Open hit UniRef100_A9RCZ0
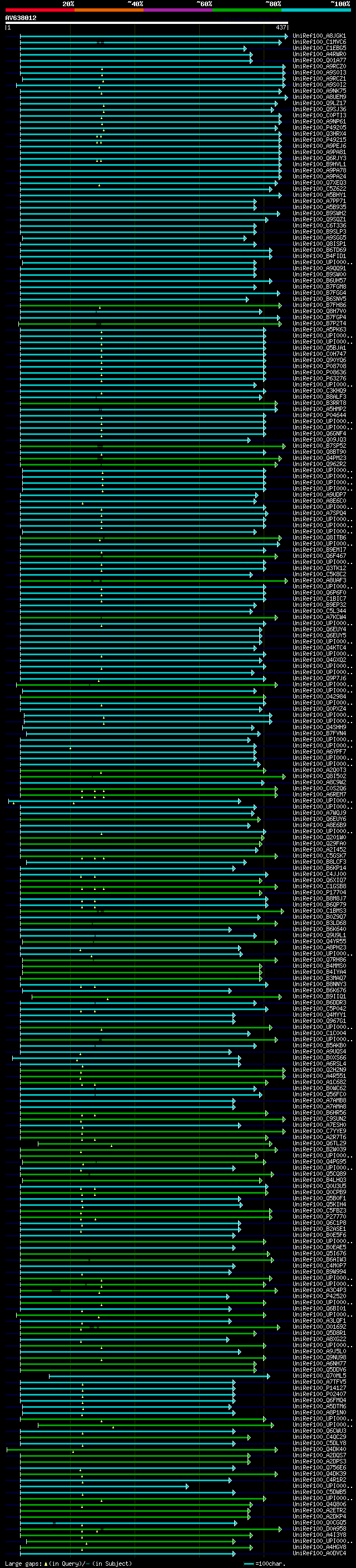Screen dimensions: 356x1568 pyautogui.click(x=319, y=66)
